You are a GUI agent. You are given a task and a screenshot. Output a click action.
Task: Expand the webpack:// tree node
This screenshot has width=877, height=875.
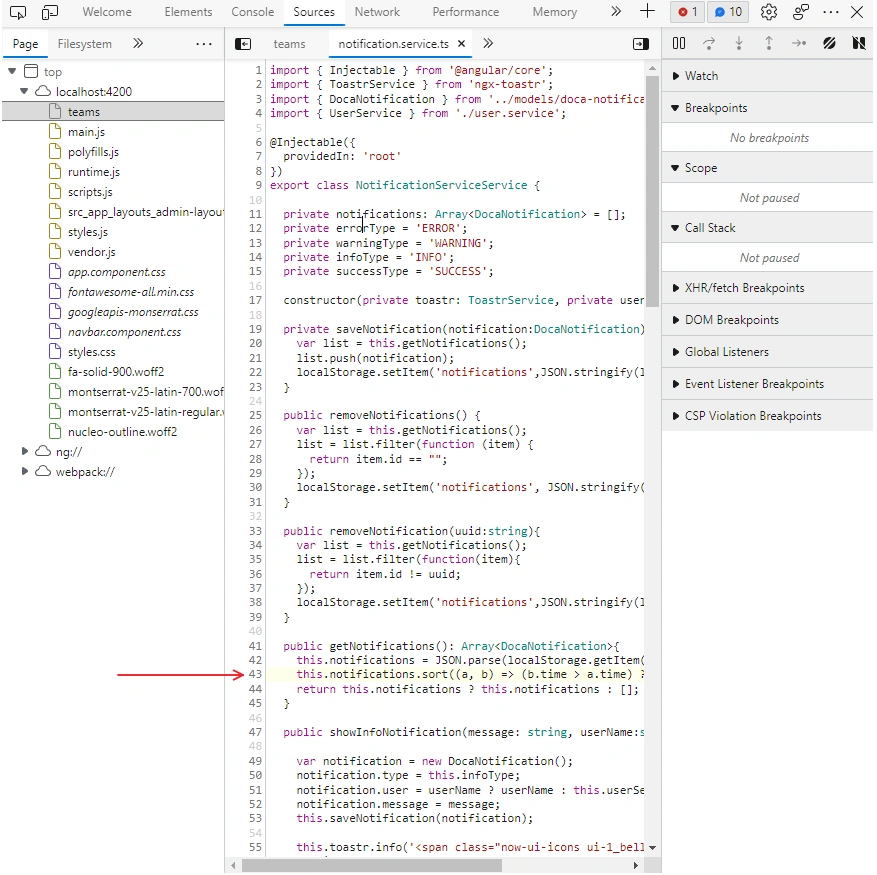click(24, 471)
